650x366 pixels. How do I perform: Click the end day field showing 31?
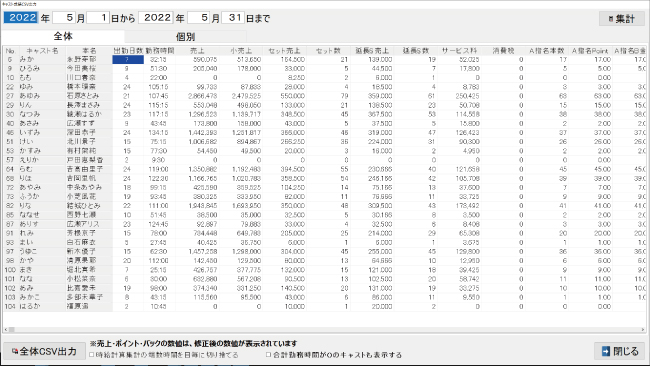233,18
